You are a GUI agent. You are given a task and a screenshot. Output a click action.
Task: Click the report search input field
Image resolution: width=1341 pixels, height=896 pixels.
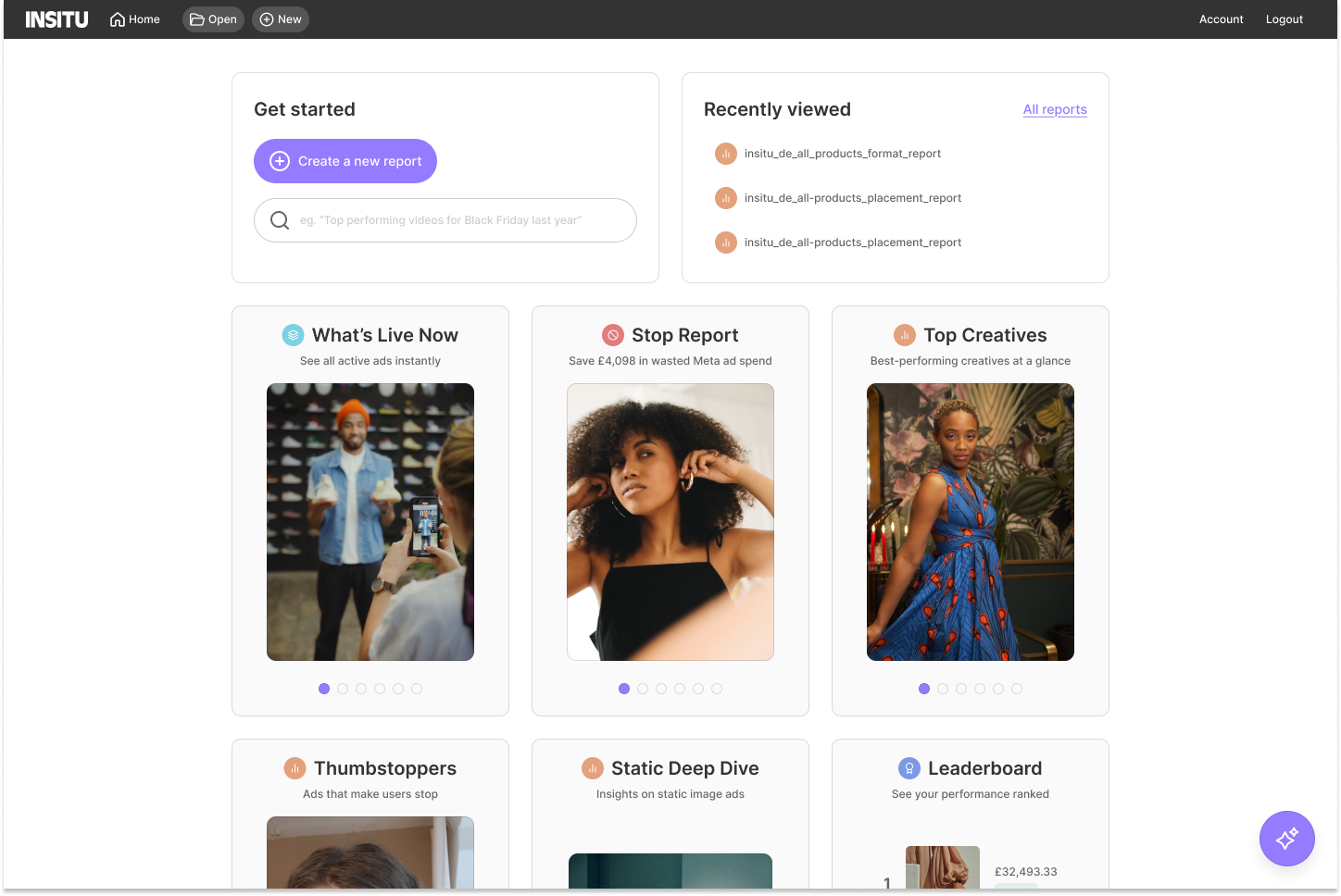point(445,220)
